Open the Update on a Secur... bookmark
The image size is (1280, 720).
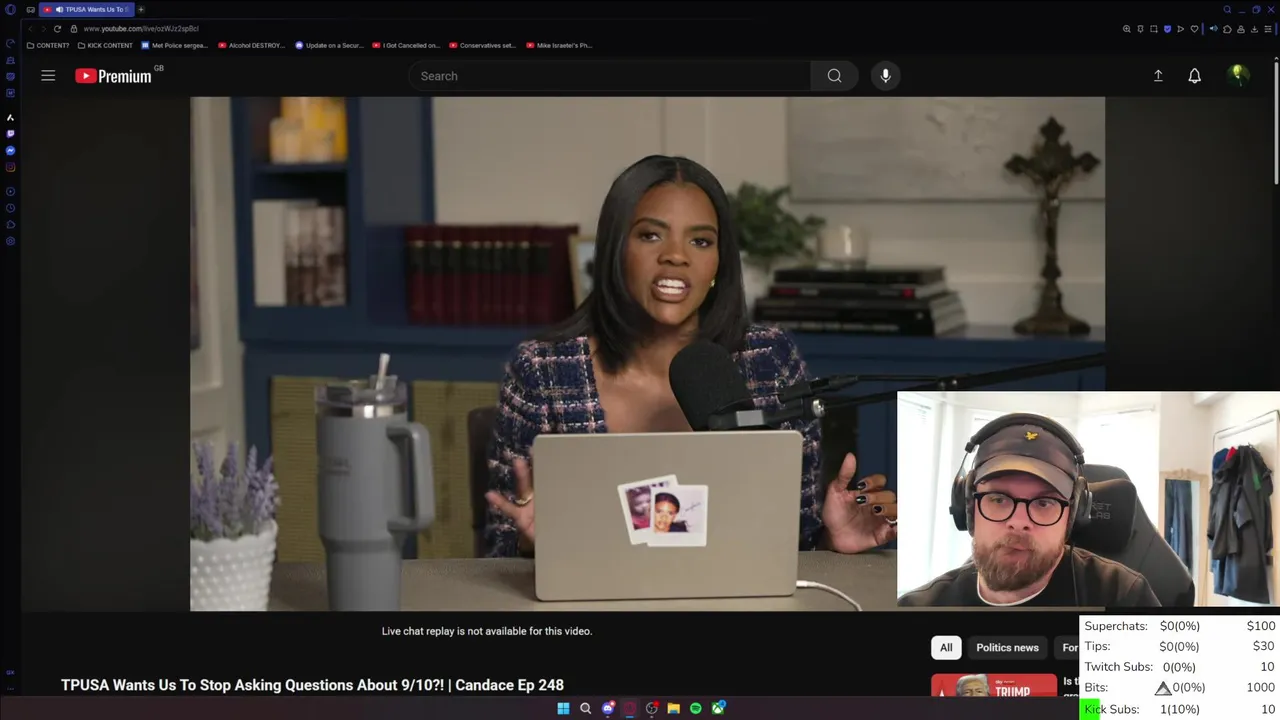click(329, 45)
